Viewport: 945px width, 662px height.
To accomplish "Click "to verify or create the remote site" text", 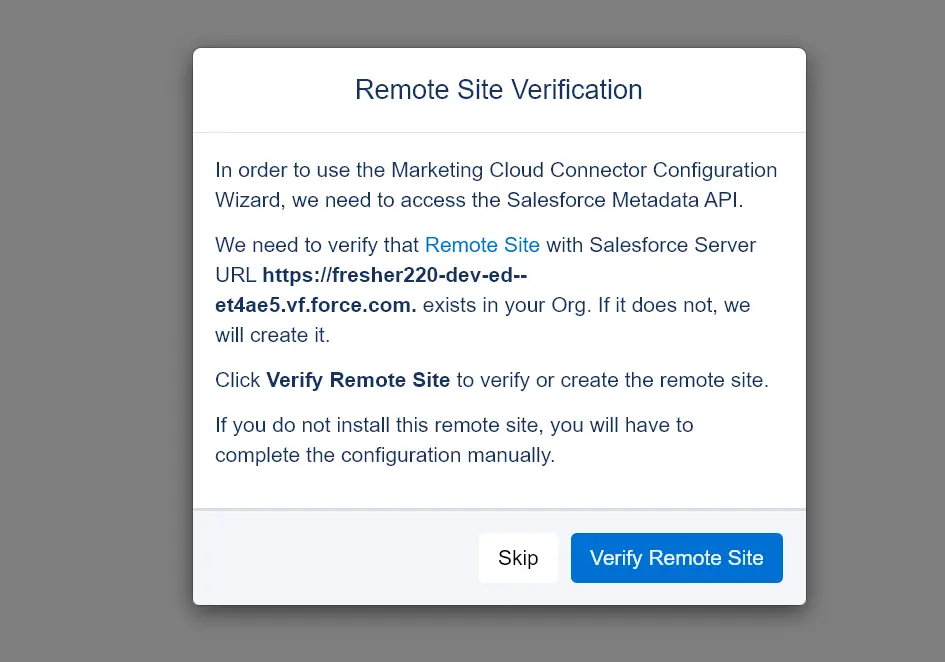I will pyautogui.click(x=612, y=381).
